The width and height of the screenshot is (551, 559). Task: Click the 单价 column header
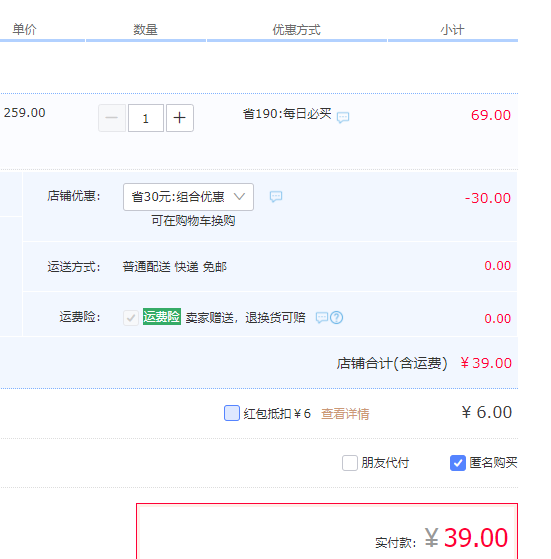pos(25,29)
